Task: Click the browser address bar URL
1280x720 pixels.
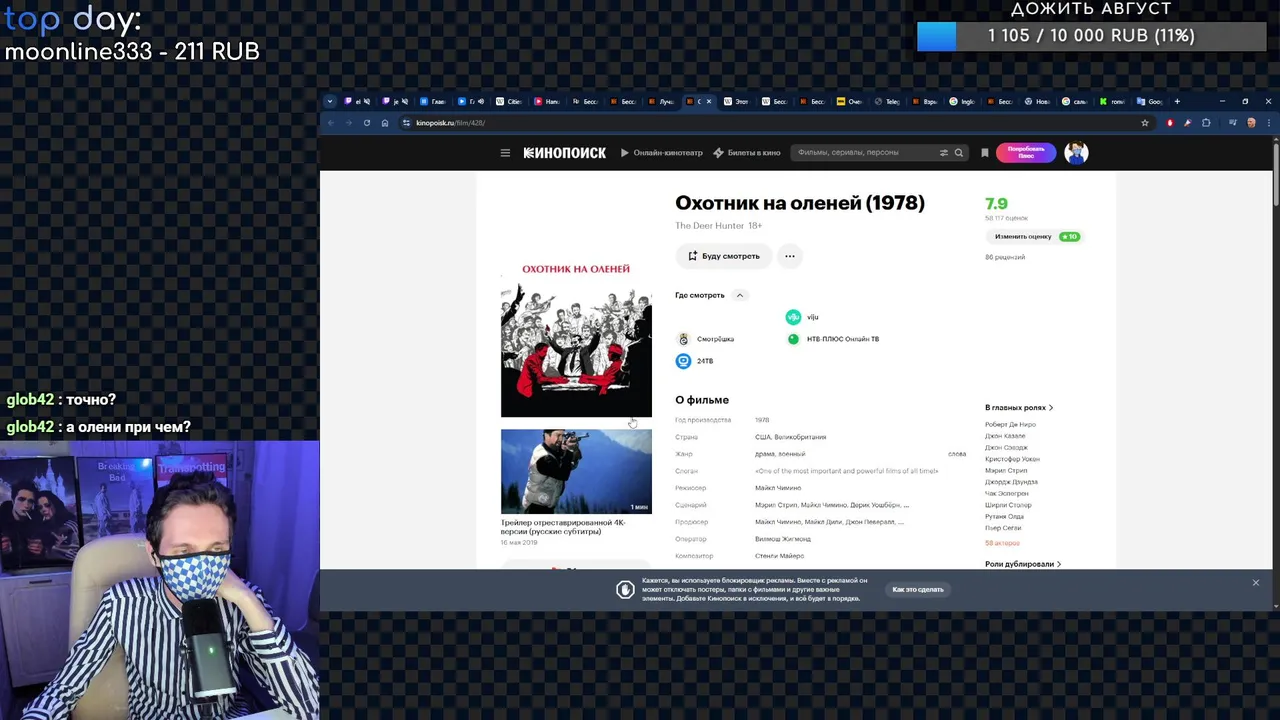Action: (x=450, y=123)
